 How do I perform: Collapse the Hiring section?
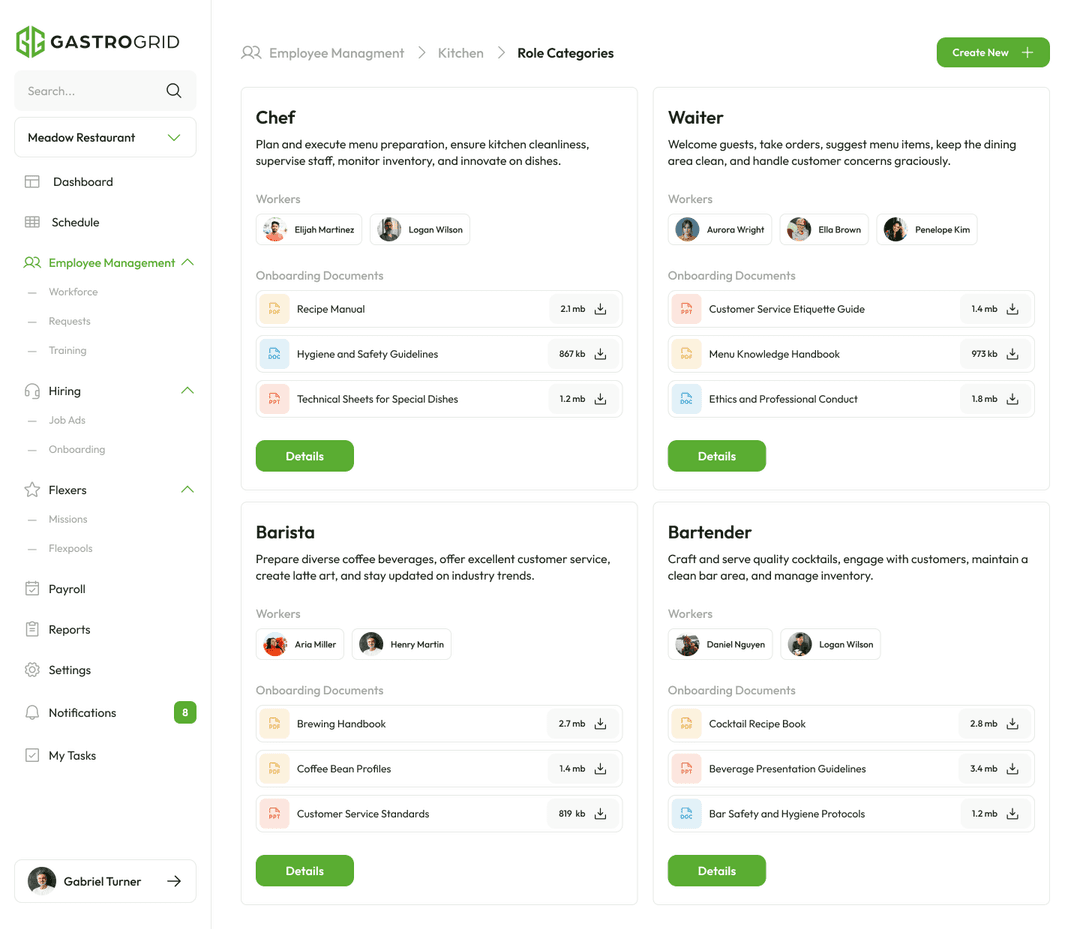pos(186,390)
